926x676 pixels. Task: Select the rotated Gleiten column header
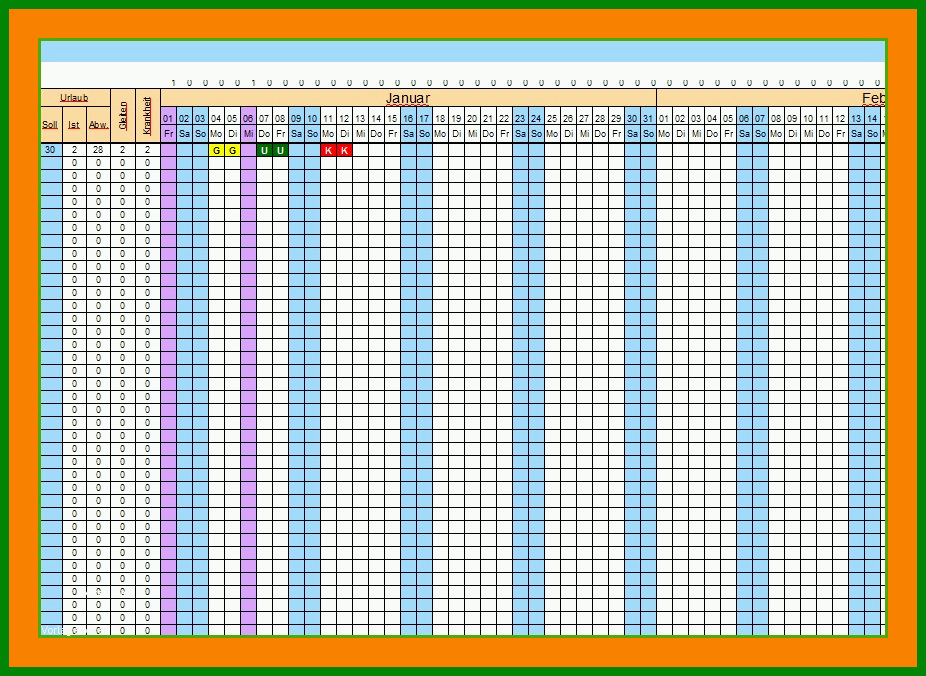pos(123,116)
